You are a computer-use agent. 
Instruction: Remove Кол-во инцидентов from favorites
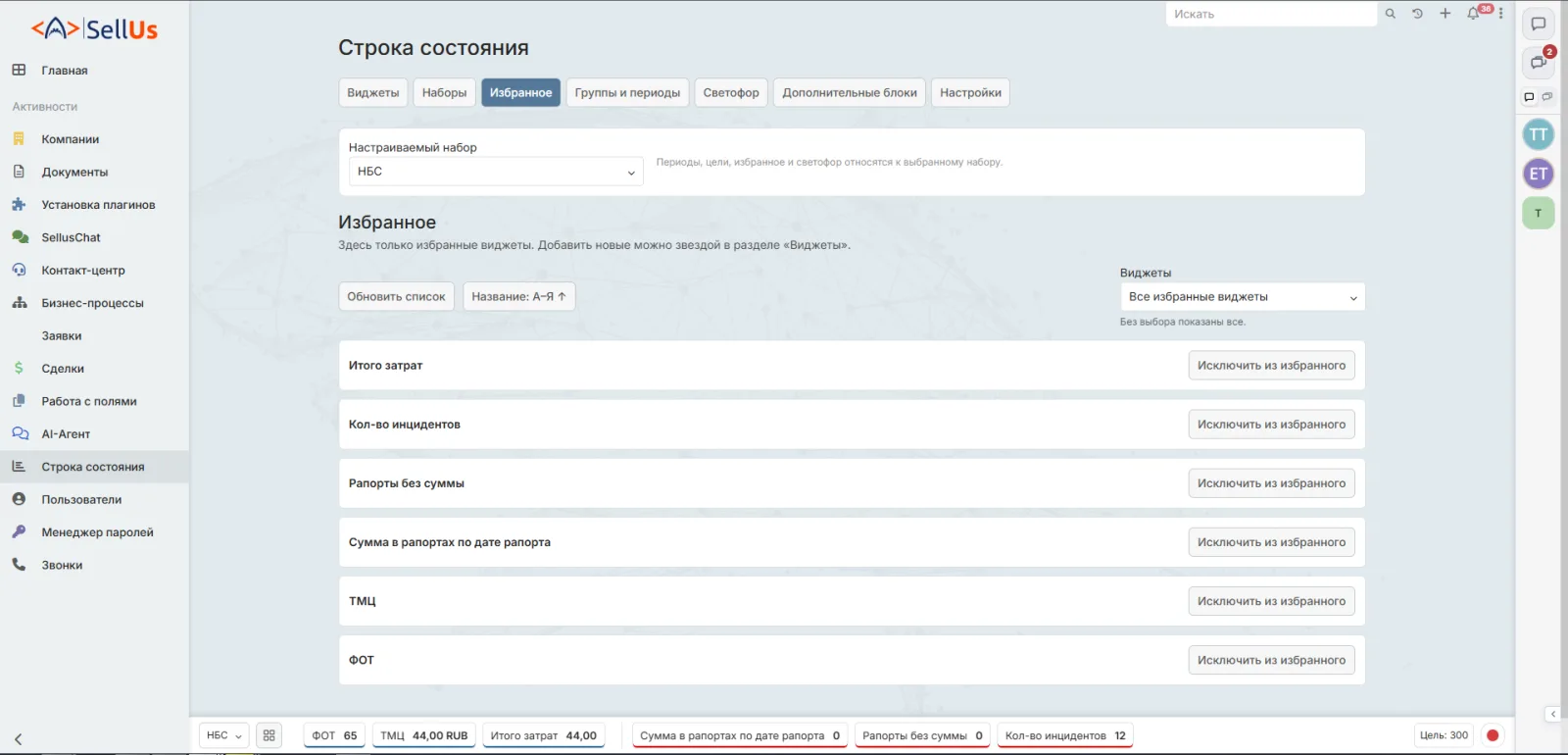1271,425
